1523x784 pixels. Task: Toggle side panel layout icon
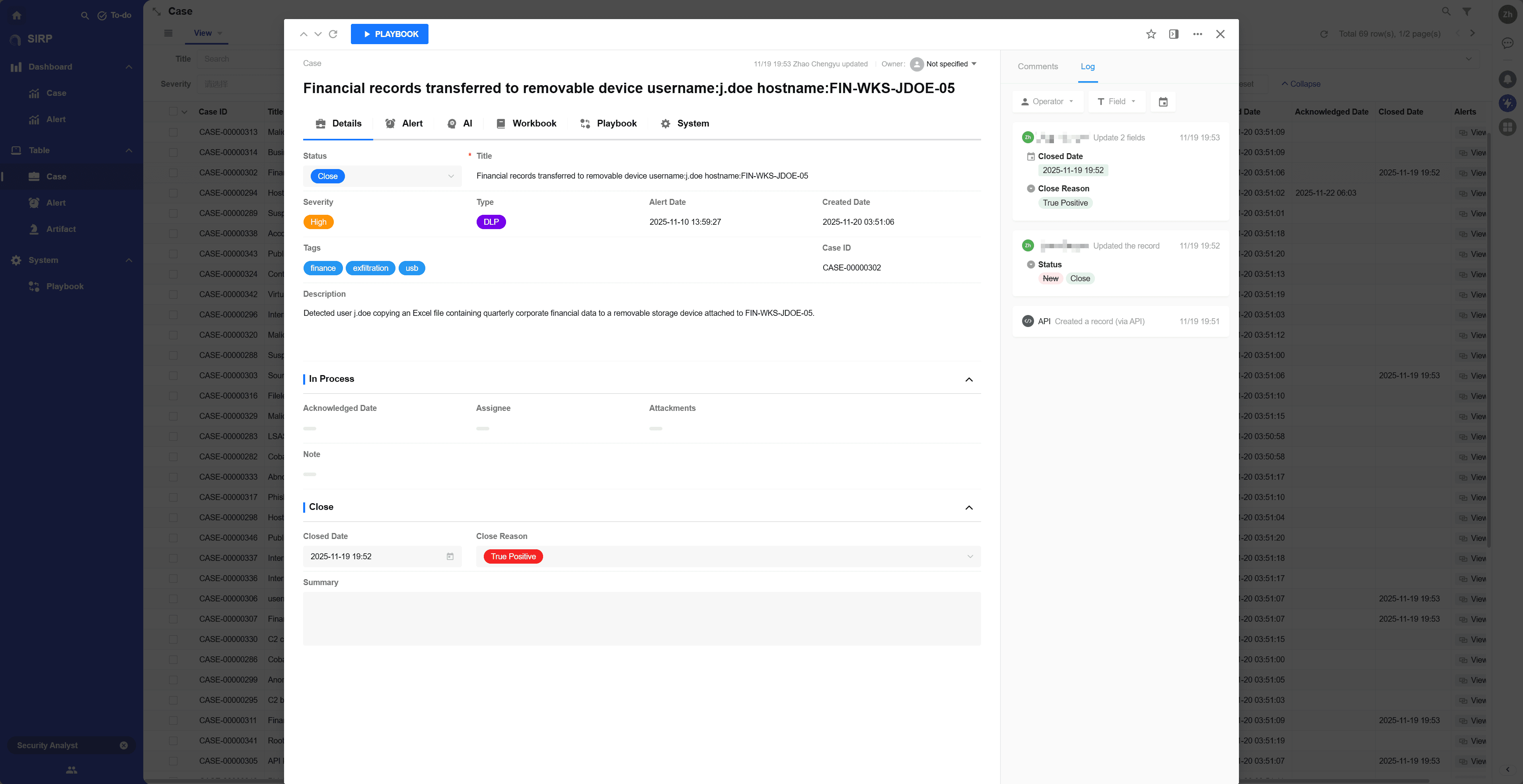[x=1174, y=34]
